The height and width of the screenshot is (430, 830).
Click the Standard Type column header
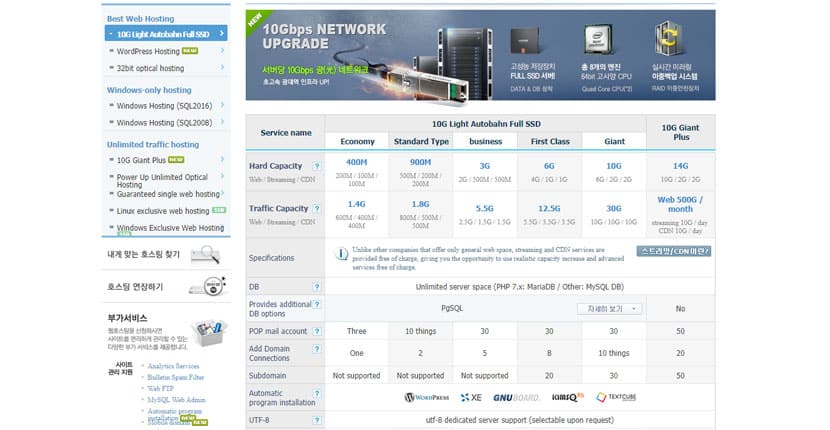pyautogui.click(x=421, y=141)
